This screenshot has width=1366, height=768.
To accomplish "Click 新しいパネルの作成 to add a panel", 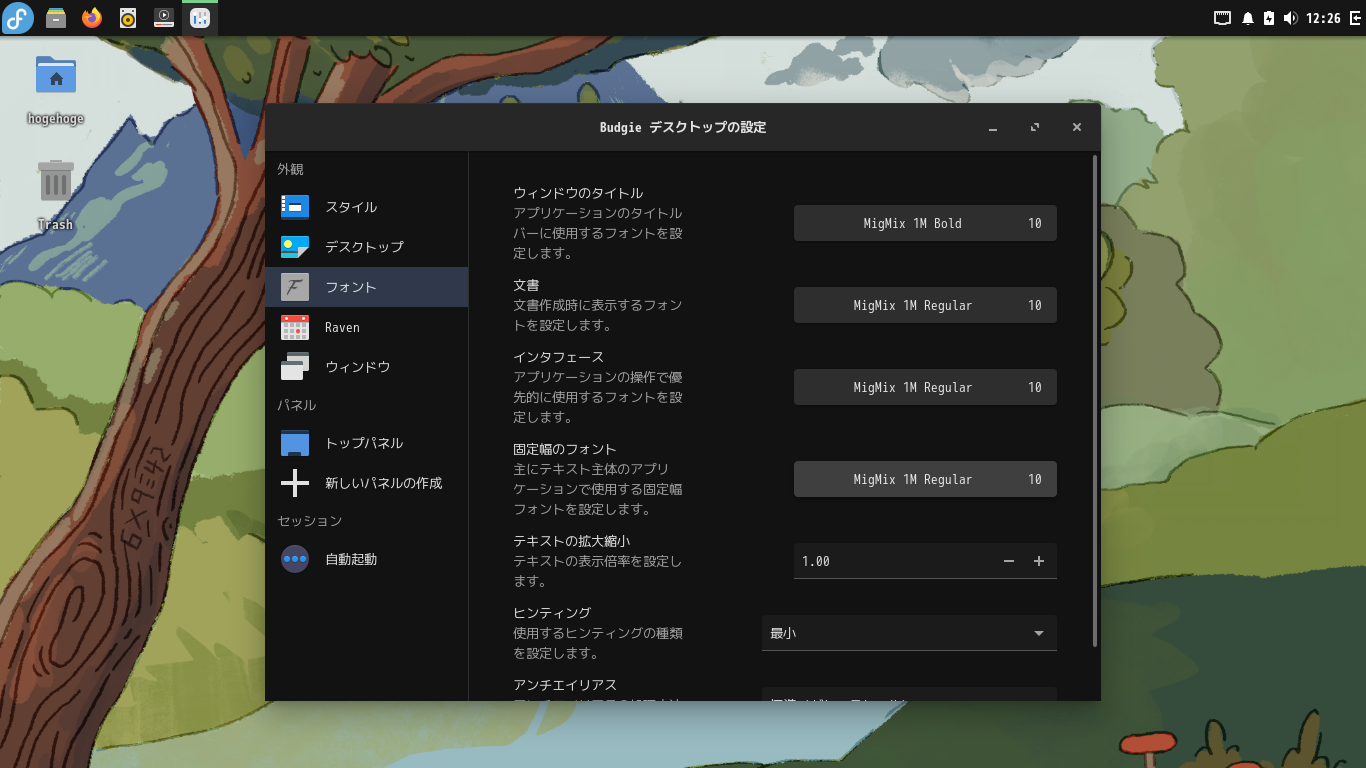I will pos(367,483).
